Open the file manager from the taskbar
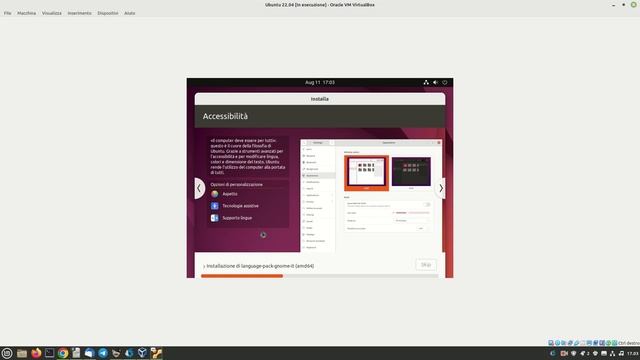 click(22, 353)
